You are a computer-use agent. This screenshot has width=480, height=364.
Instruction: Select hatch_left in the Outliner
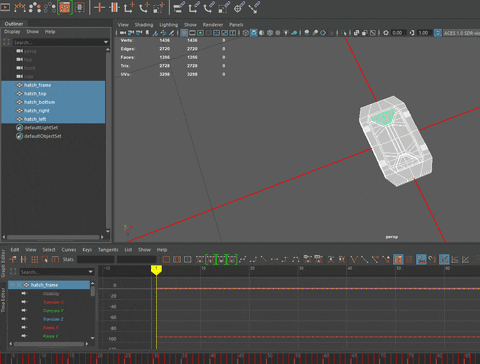click(x=53, y=119)
